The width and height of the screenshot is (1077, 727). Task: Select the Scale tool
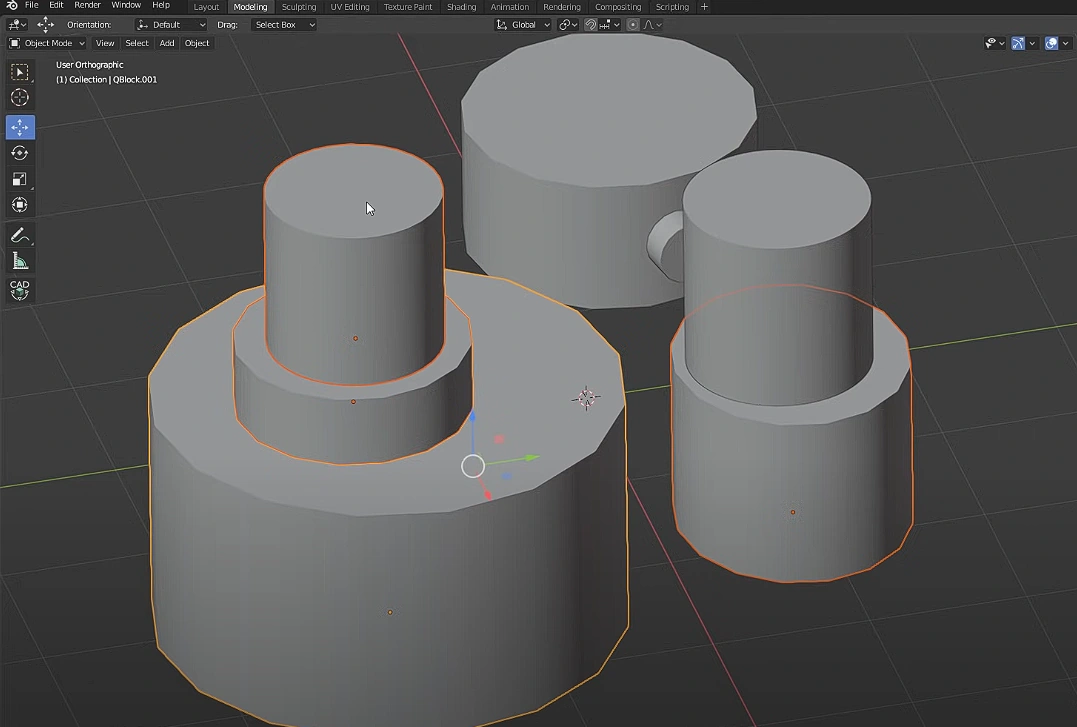click(x=20, y=179)
